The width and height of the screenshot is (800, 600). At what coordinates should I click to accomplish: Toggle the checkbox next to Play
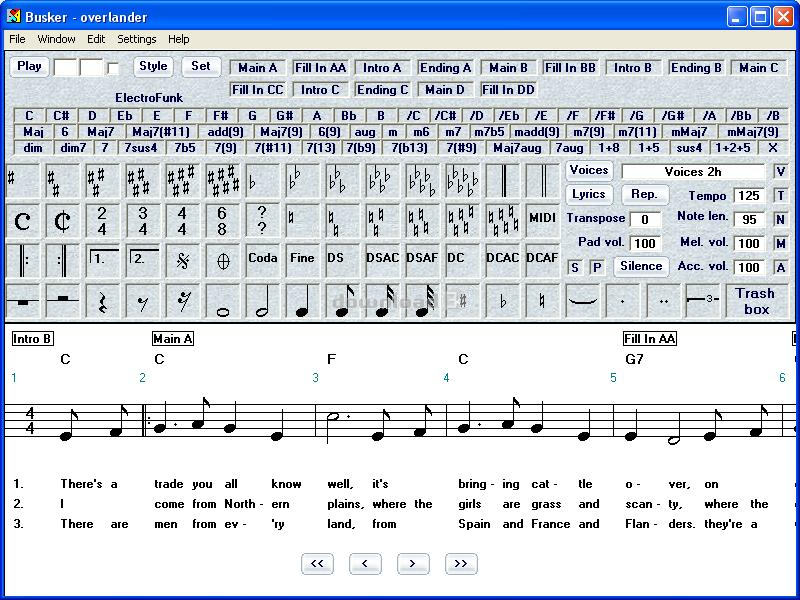click(113, 69)
